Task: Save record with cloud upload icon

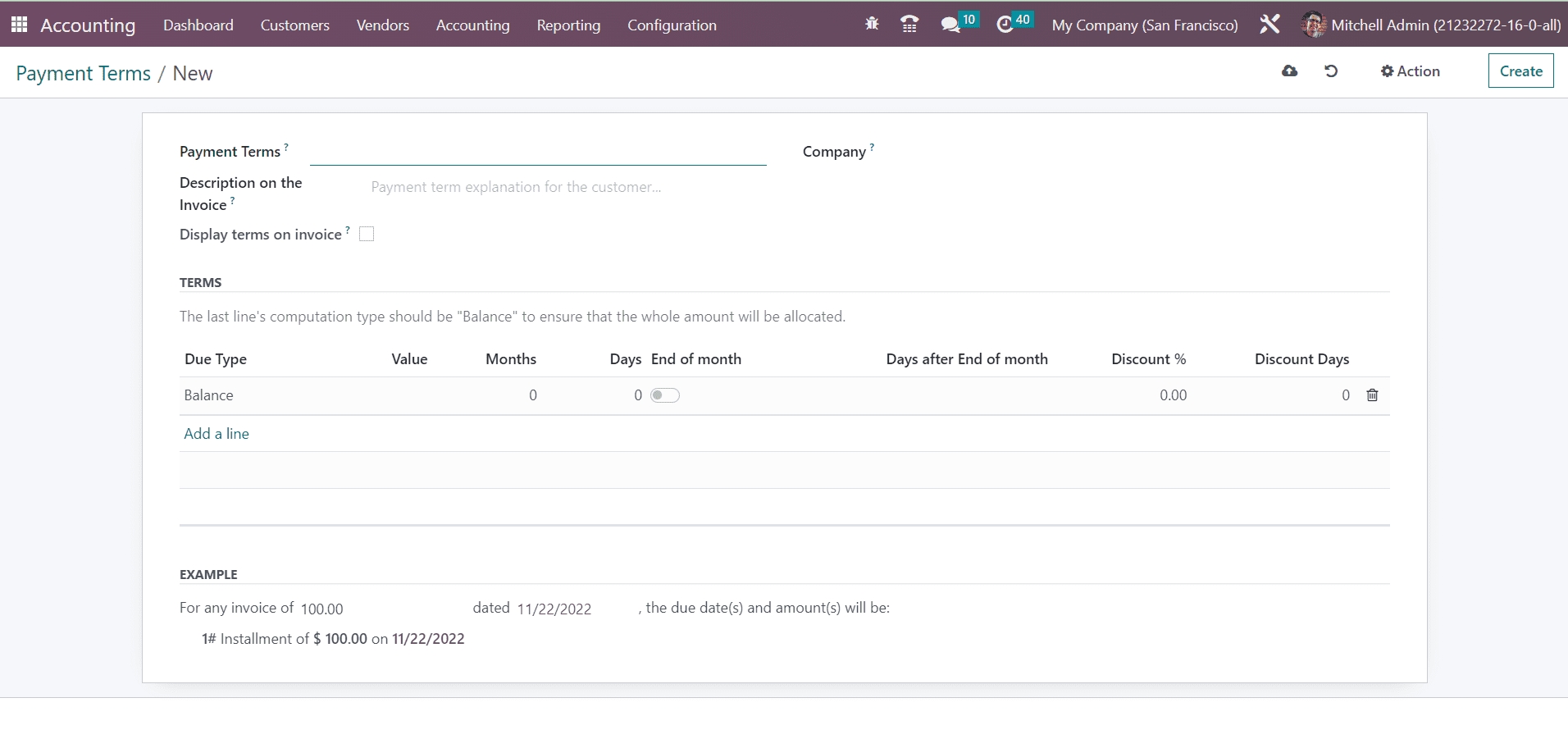Action: coord(1290,71)
